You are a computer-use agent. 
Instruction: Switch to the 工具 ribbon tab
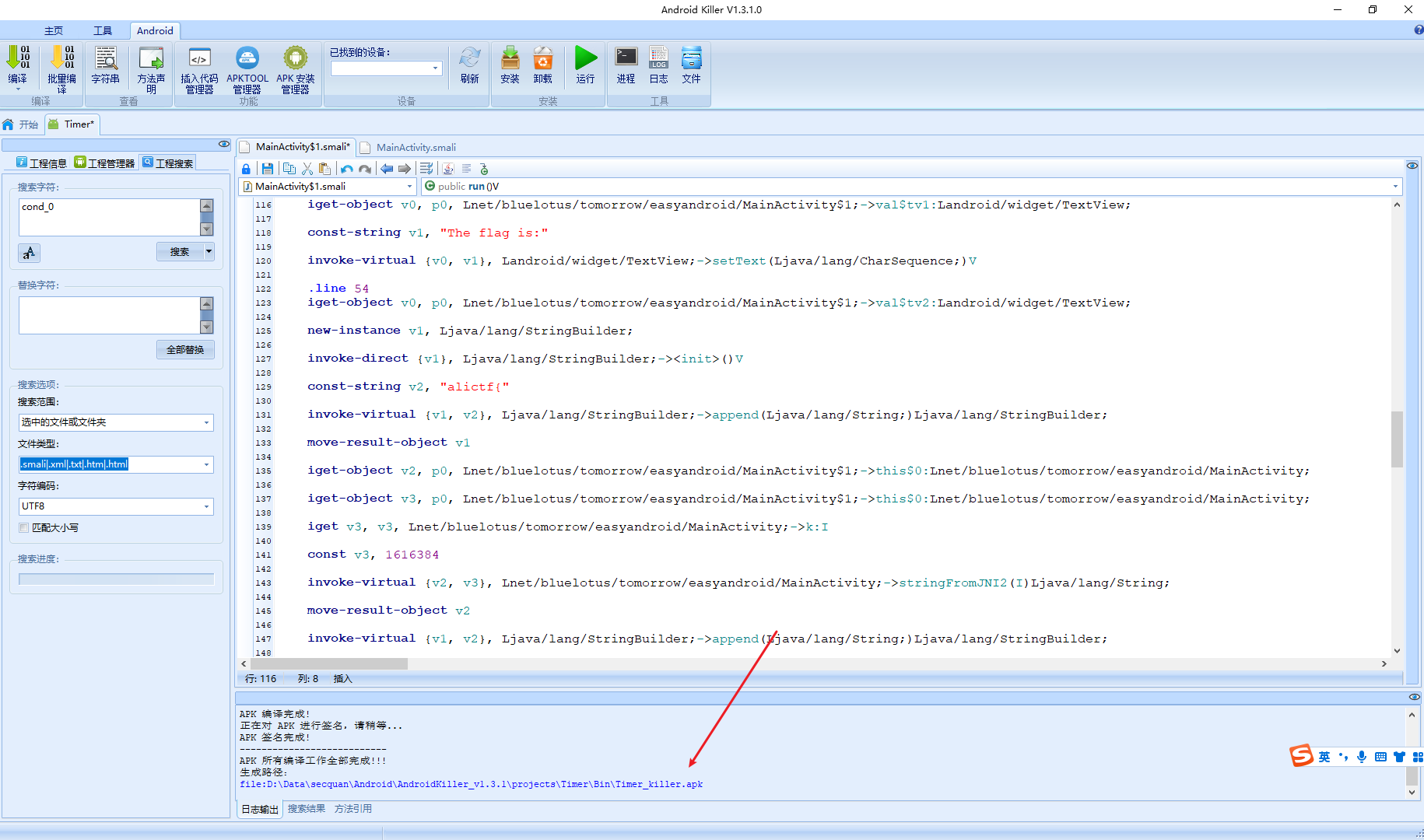[103, 30]
